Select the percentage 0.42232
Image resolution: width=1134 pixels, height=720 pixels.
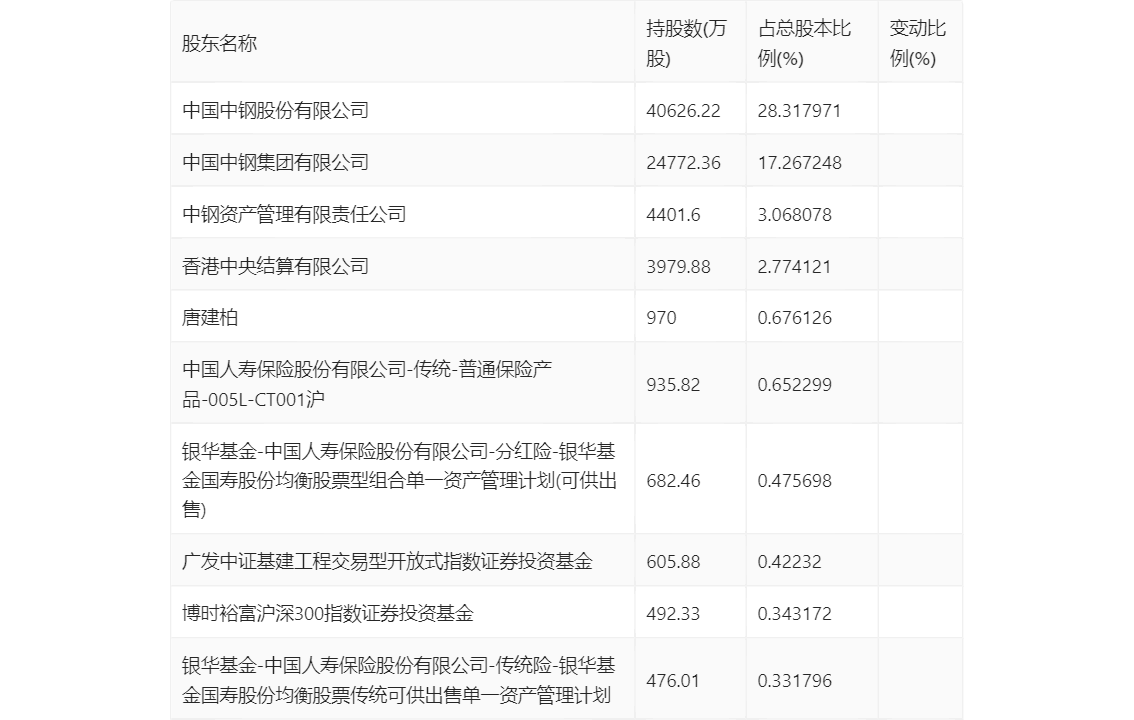point(789,562)
